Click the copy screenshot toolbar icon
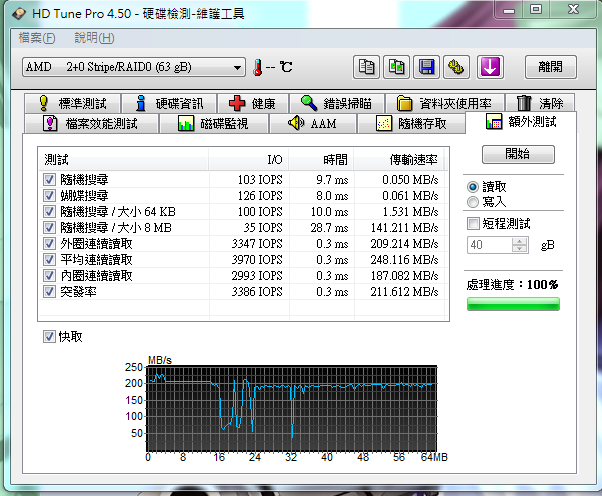Viewport: 602px width, 496px height. pos(396,67)
